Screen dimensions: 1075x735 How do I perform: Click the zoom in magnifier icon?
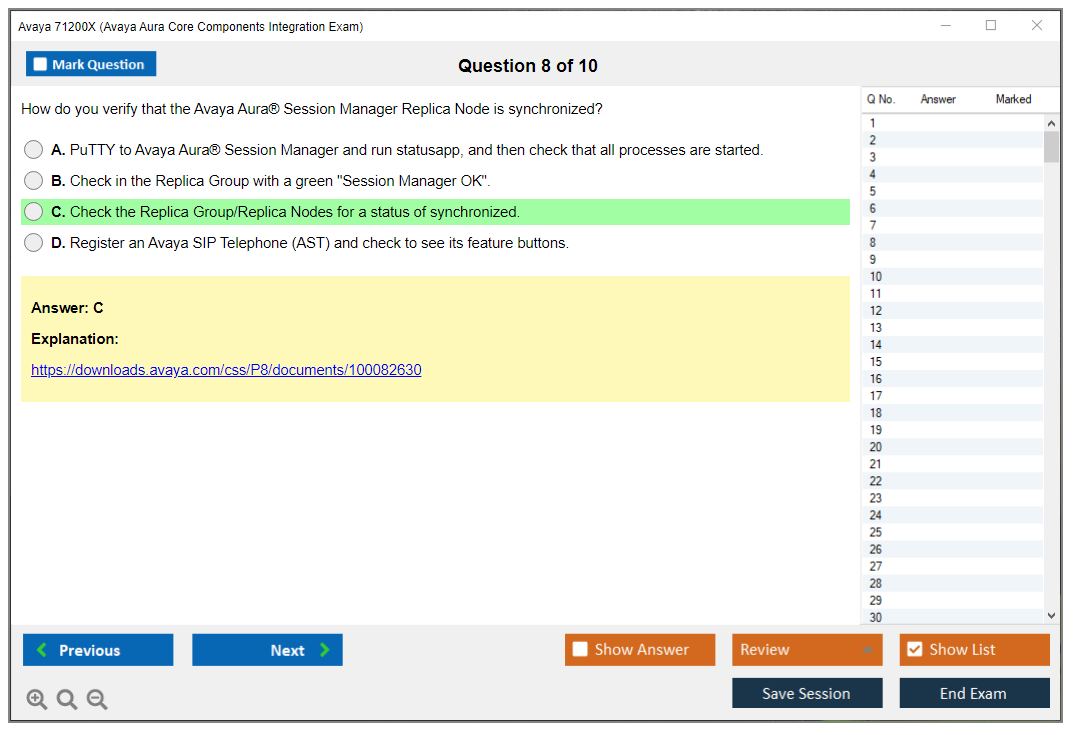(x=37, y=700)
